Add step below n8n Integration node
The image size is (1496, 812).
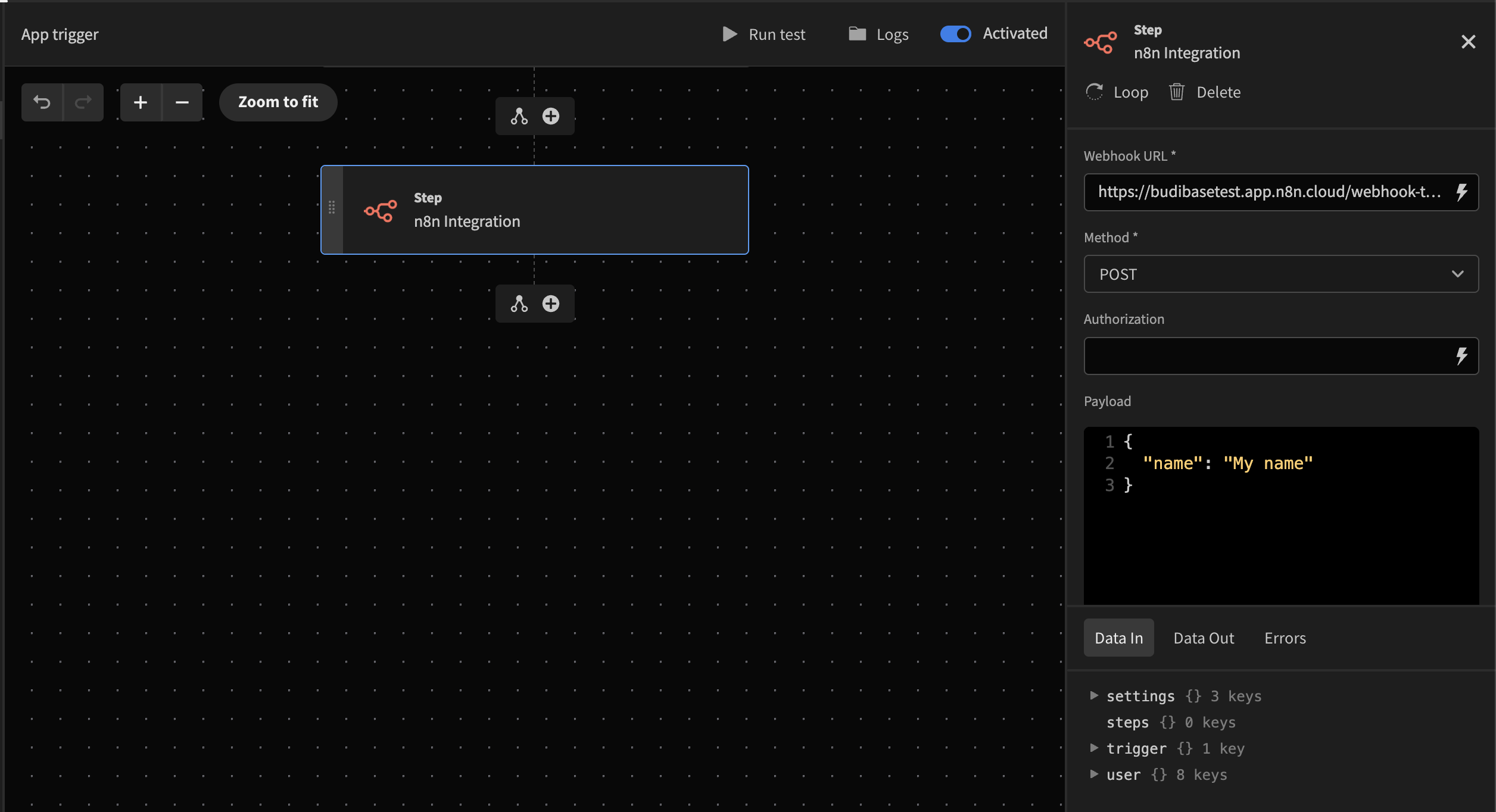(x=551, y=304)
